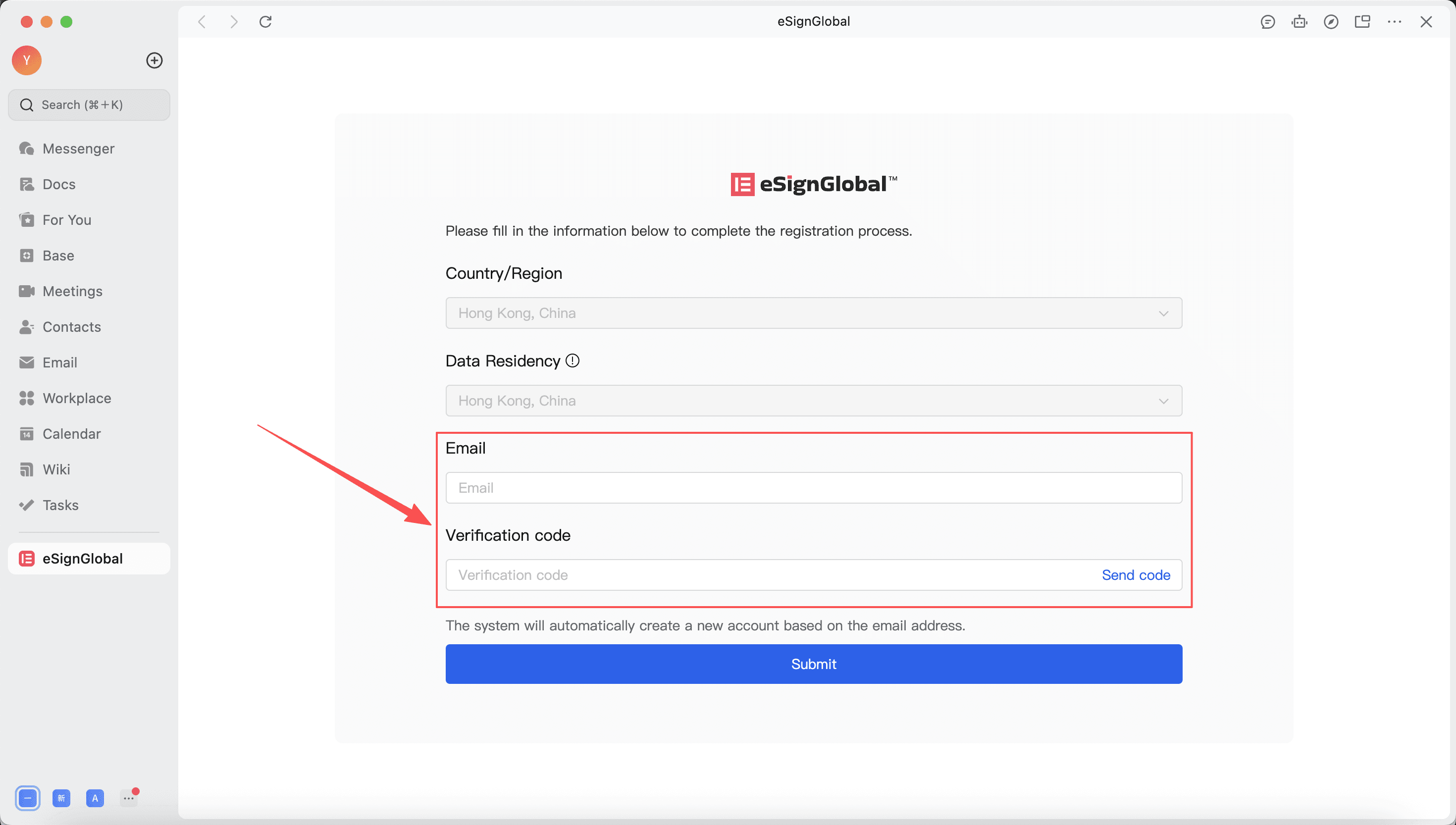Expand the Data Residency dropdown
The width and height of the screenshot is (1456, 825).
(813, 401)
